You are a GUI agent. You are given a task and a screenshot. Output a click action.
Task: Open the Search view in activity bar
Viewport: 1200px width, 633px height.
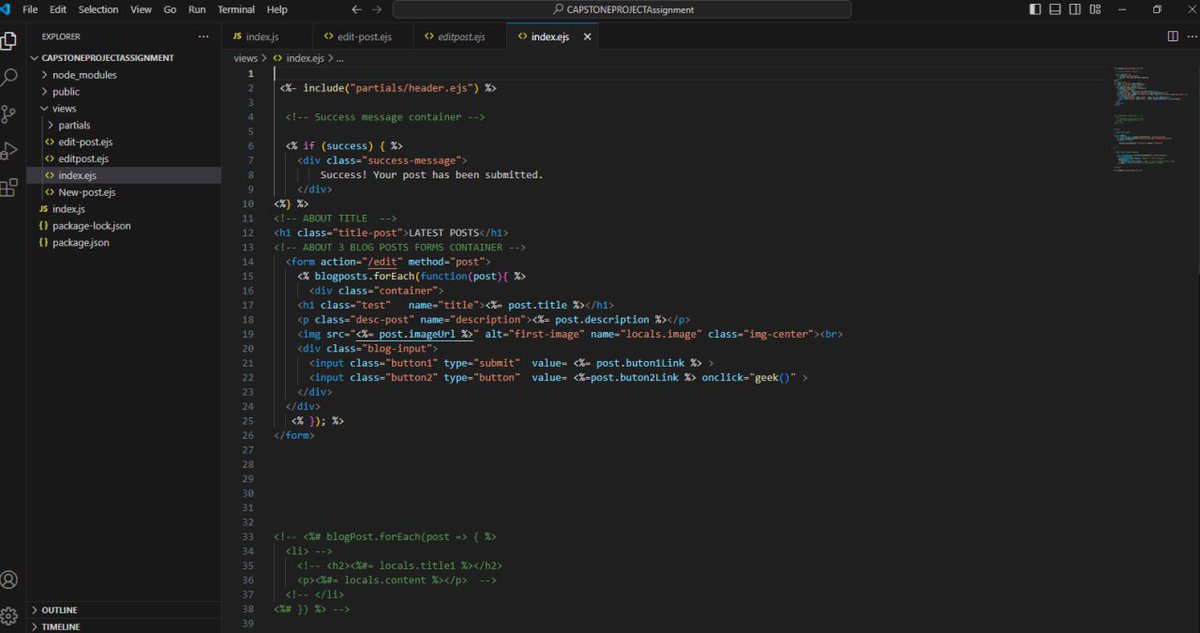[9, 77]
